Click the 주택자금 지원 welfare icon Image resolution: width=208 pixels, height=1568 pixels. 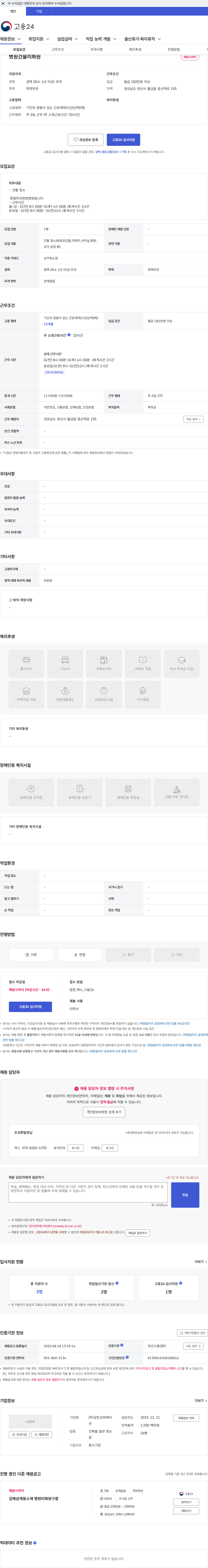pyautogui.click(x=26, y=695)
